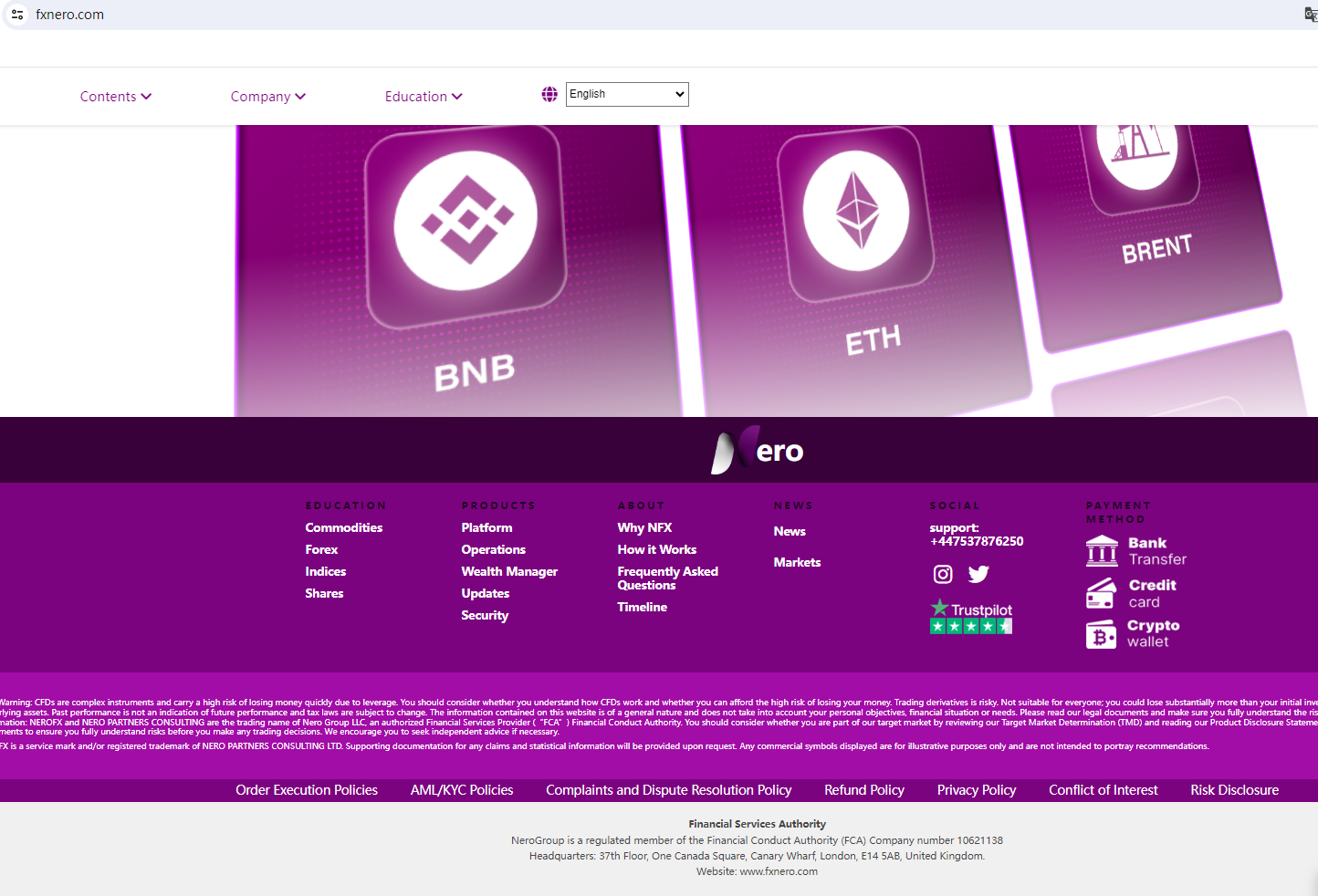Viewport: 1318px width, 896px height.
Task: Click the Credit card label
Action: point(1153,593)
